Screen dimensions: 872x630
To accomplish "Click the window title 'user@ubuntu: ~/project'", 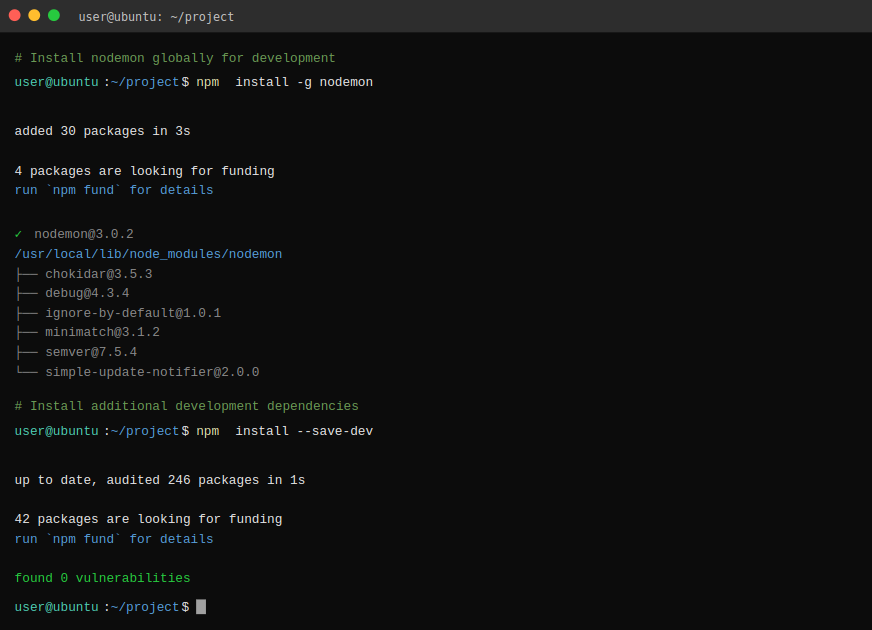I will [x=156, y=17].
